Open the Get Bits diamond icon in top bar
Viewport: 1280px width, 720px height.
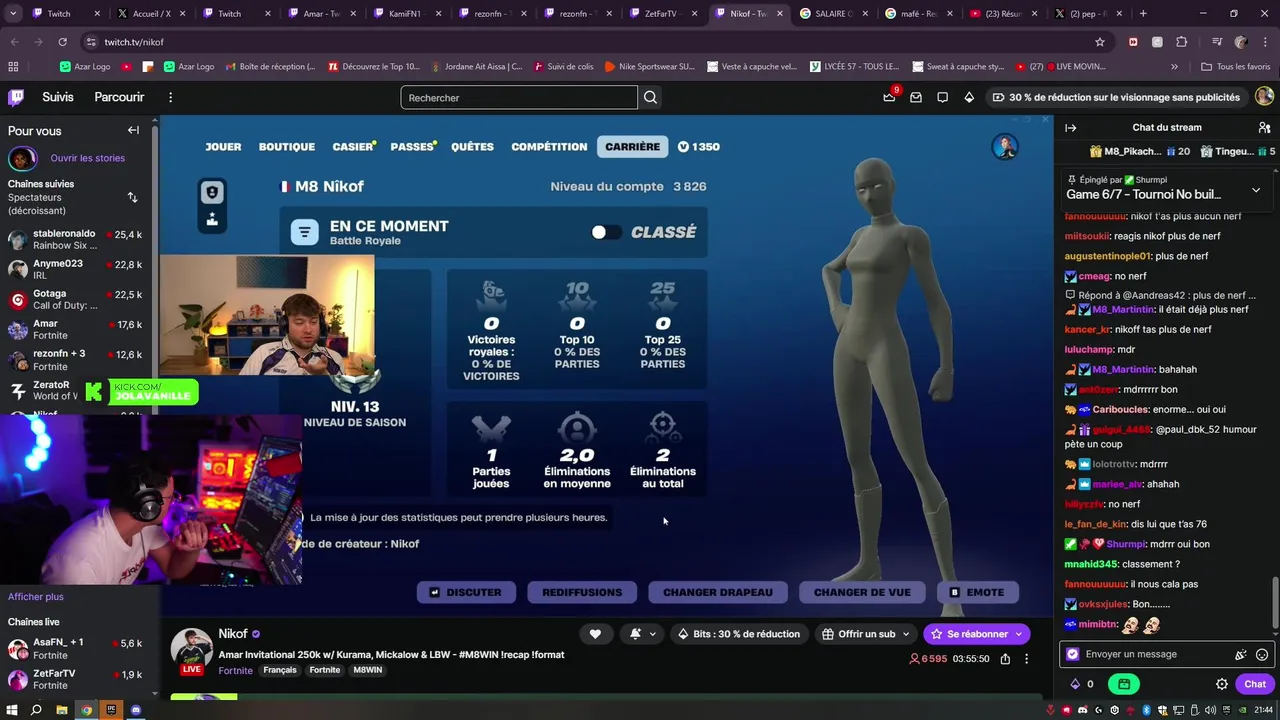[x=969, y=97]
